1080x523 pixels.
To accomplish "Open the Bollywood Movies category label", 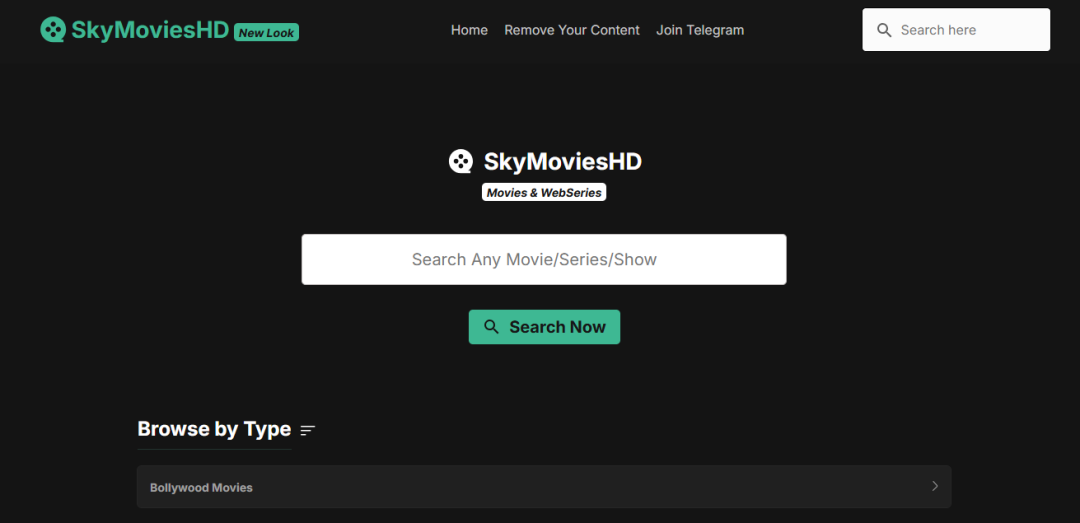I will (x=201, y=488).
